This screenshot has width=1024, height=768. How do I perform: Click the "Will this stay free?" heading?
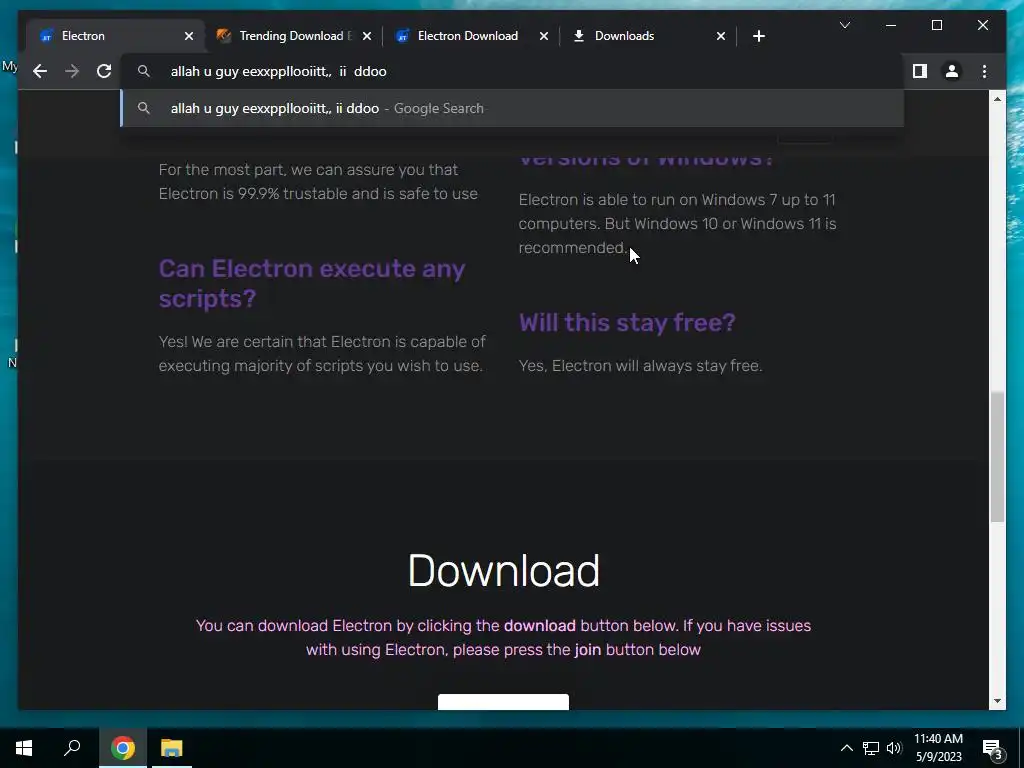627,323
